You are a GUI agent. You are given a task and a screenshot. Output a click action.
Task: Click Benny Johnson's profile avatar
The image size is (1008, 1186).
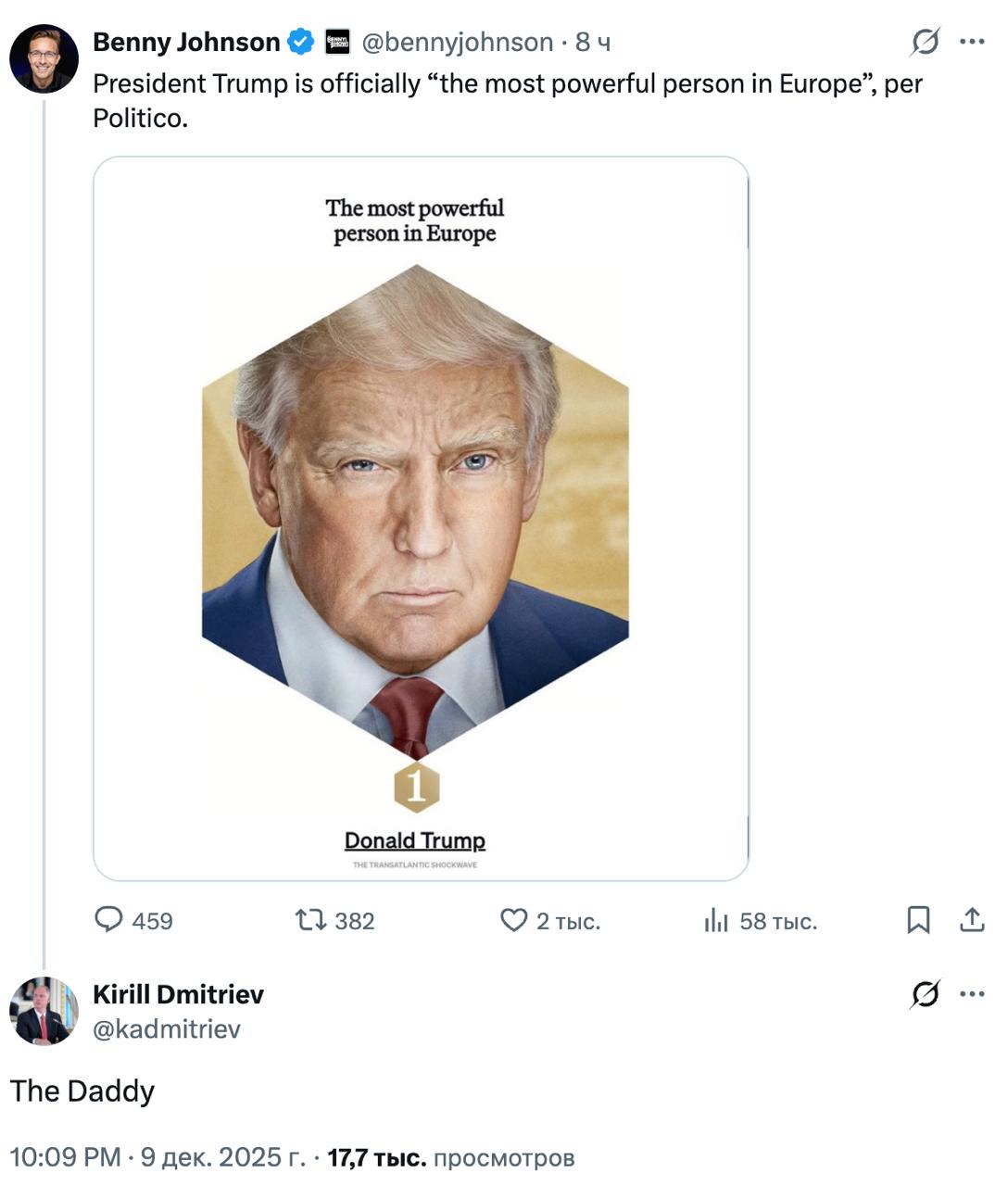[44, 58]
